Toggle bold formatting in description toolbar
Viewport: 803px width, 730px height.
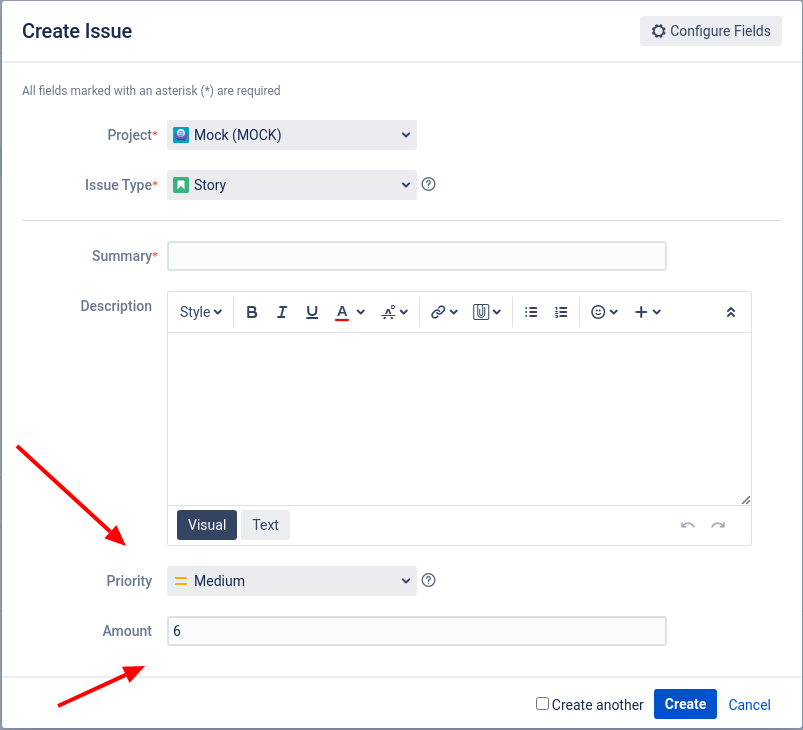tap(252, 312)
